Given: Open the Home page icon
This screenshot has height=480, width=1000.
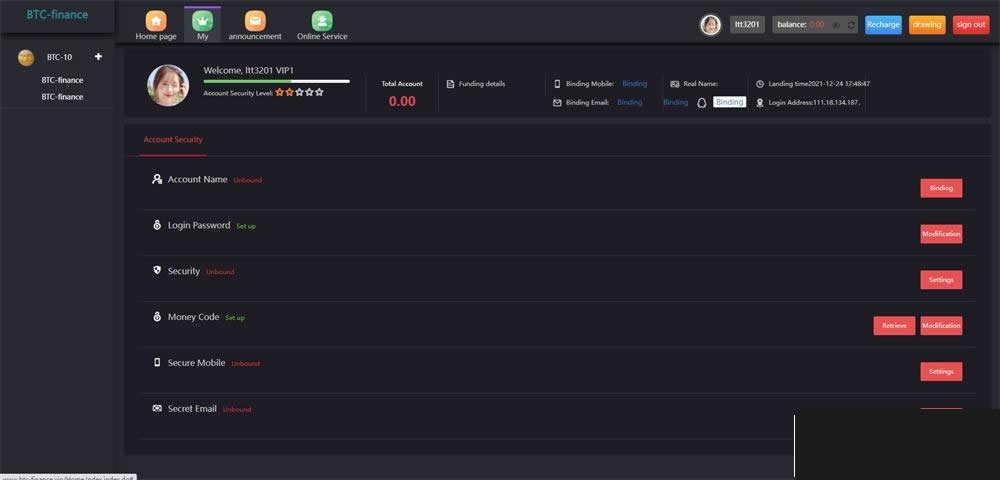Looking at the screenshot, I should (x=156, y=21).
